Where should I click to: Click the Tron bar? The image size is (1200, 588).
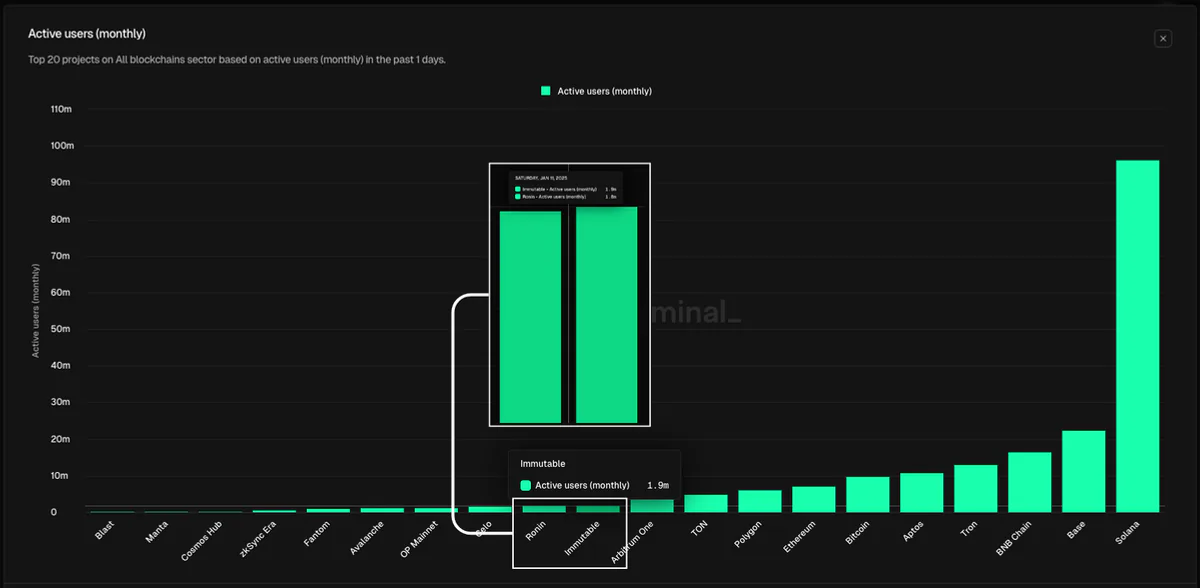[975, 488]
